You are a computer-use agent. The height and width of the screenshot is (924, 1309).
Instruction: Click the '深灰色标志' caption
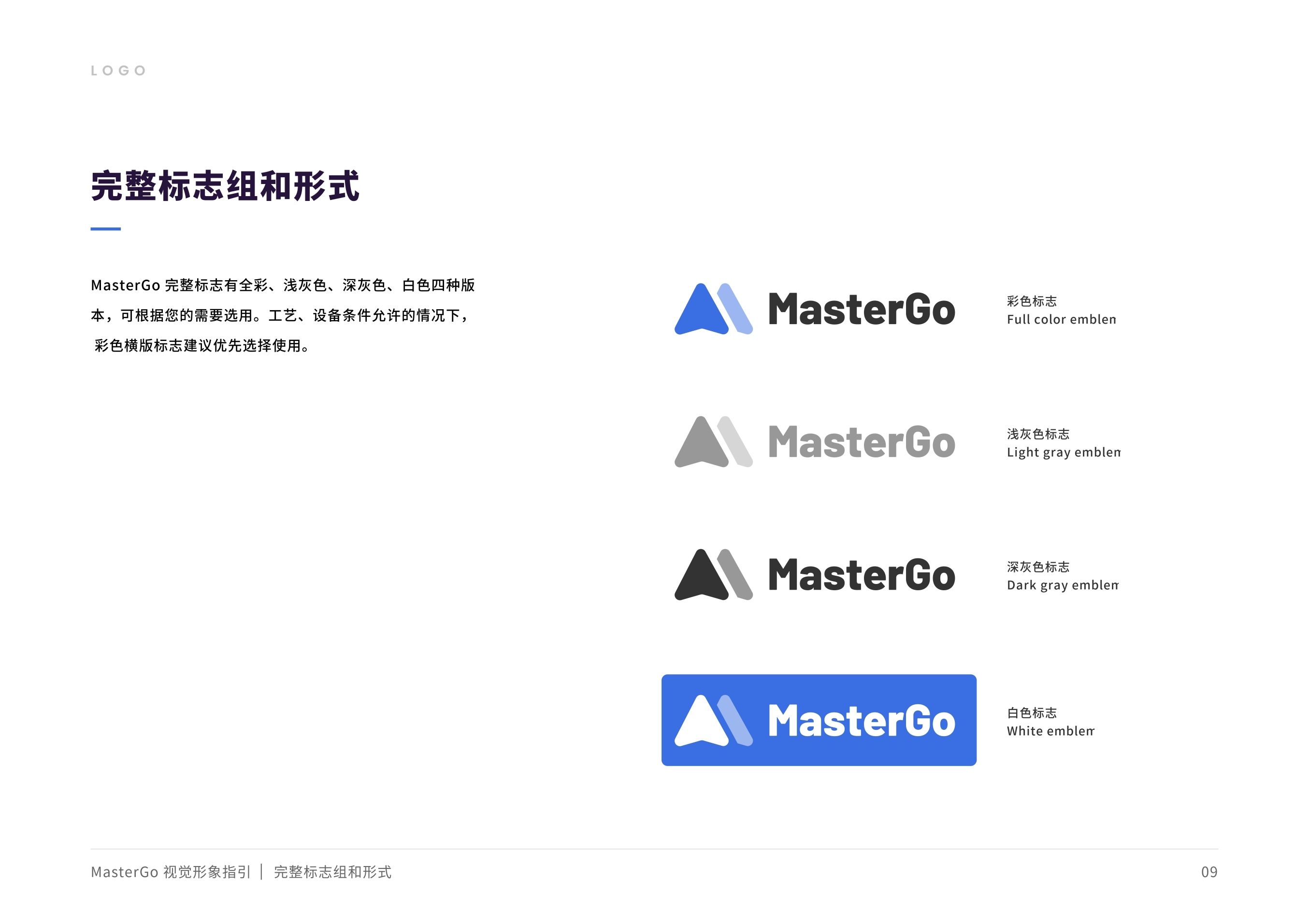click(1037, 567)
